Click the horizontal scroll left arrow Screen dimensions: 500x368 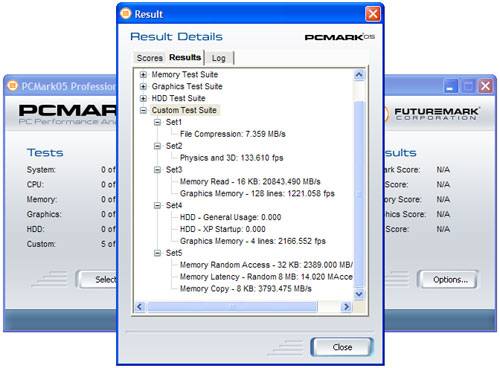(140, 306)
